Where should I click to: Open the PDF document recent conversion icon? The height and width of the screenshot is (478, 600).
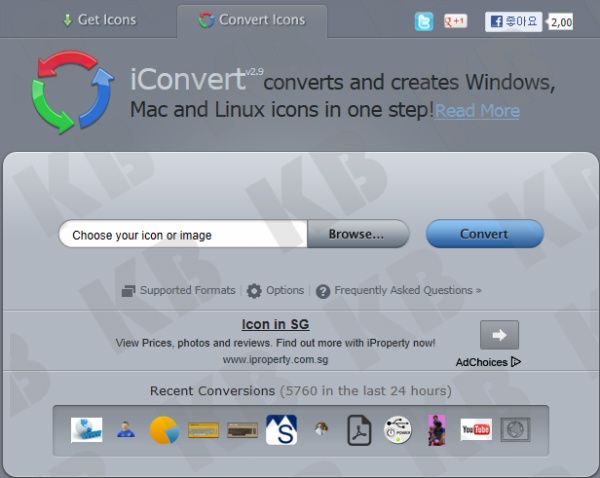[x=359, y=430]
